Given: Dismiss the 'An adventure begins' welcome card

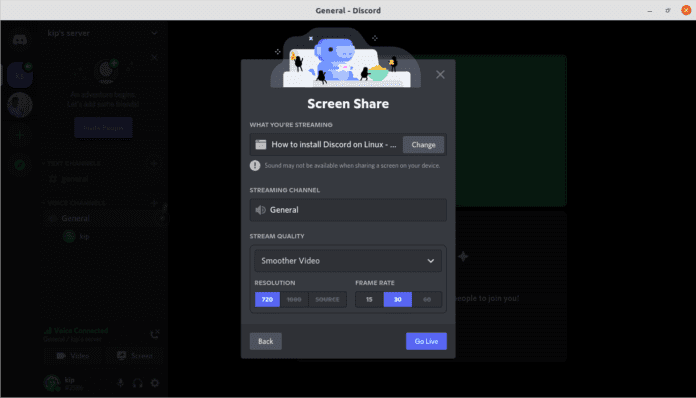Looking at the screenshot, I should click(154, 57).
